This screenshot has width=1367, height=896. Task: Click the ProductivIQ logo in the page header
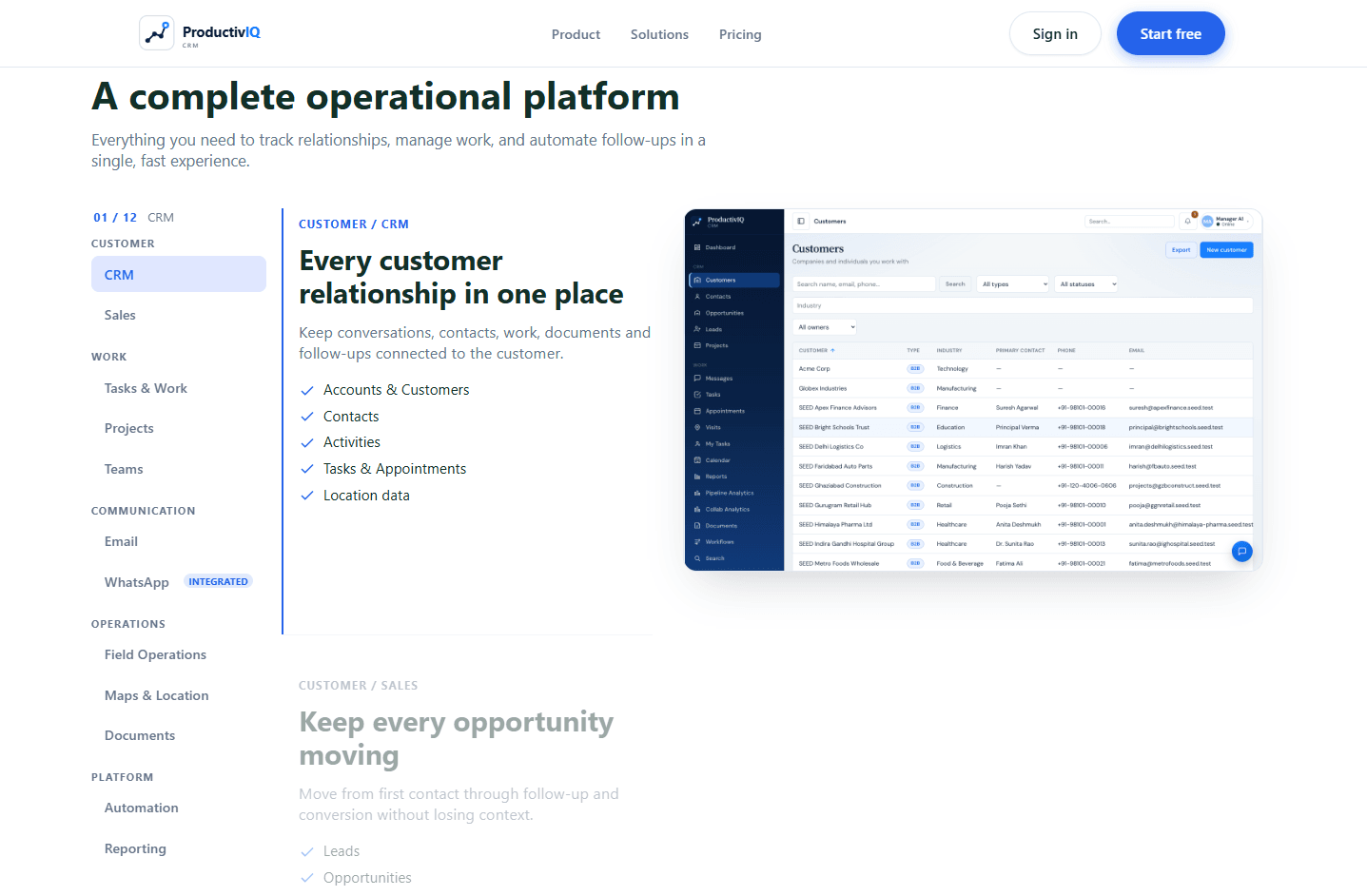click(200, 33)
